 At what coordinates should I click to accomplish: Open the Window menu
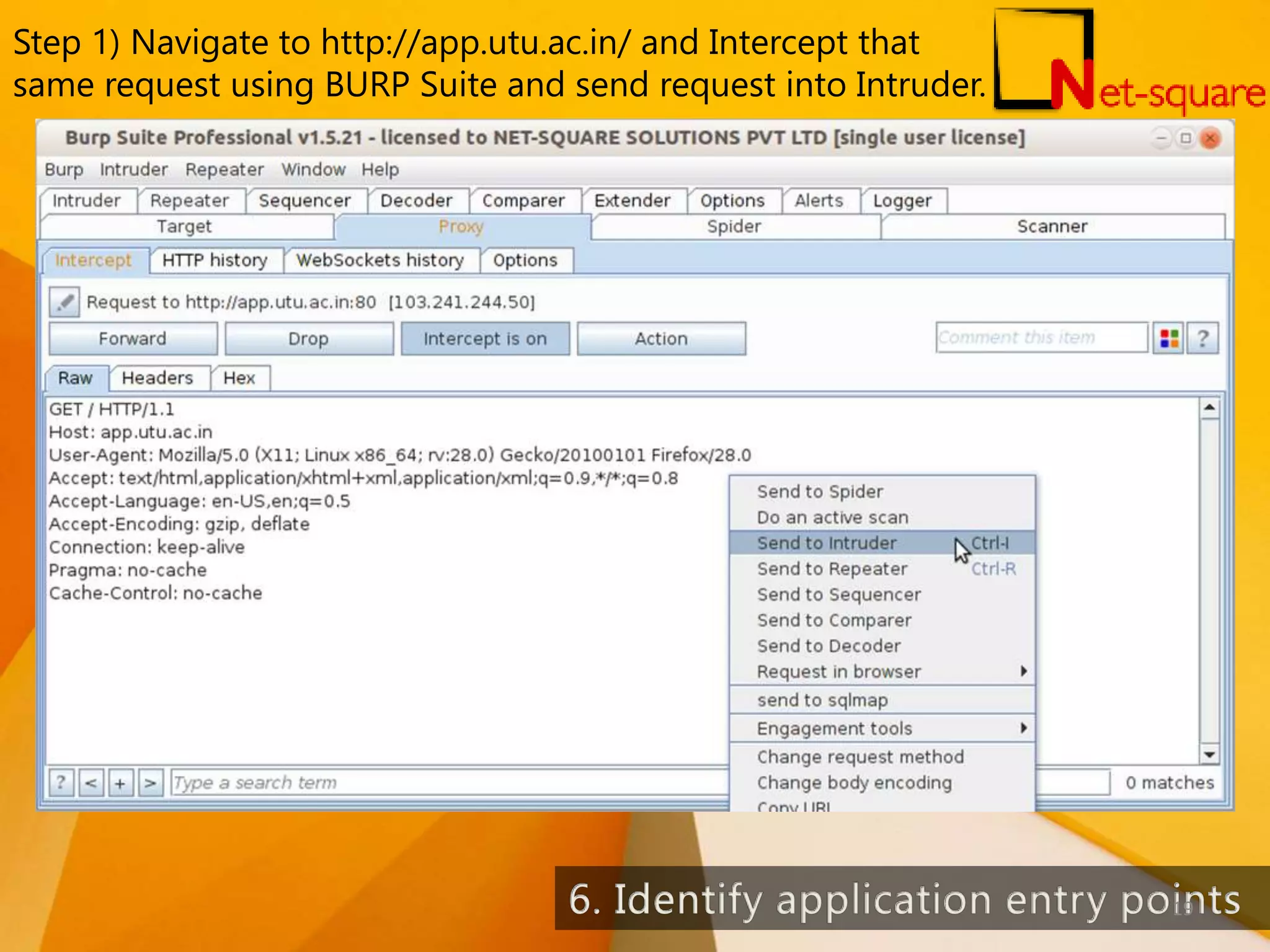(x=313, y=169)
